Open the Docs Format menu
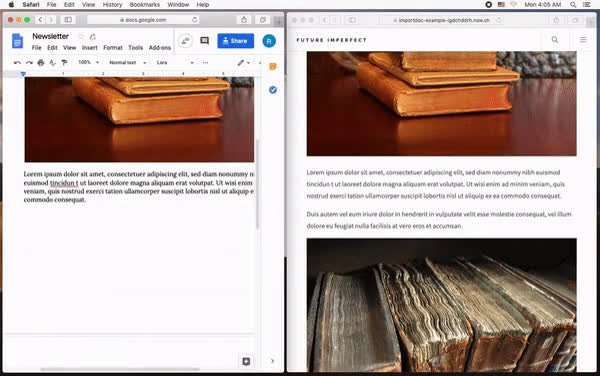 point(113,48)
